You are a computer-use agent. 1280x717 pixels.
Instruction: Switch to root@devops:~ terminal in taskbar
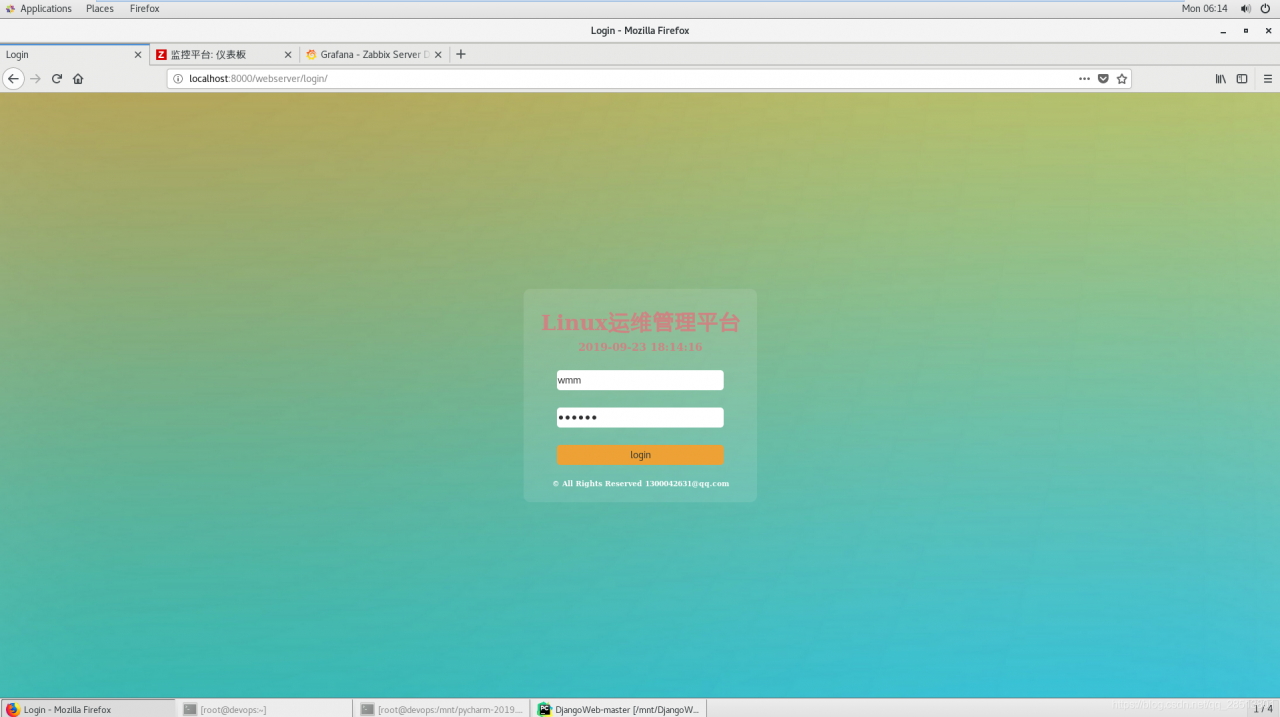265,709
